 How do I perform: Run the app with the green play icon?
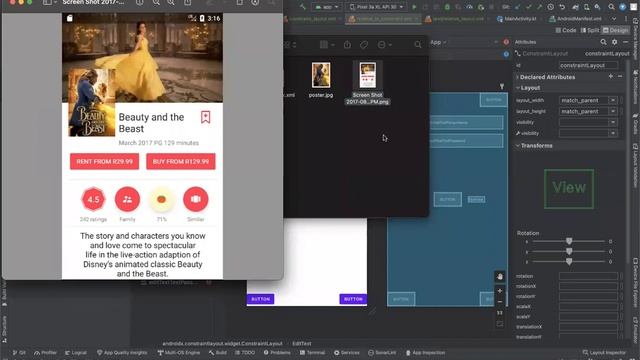point(414,7)
